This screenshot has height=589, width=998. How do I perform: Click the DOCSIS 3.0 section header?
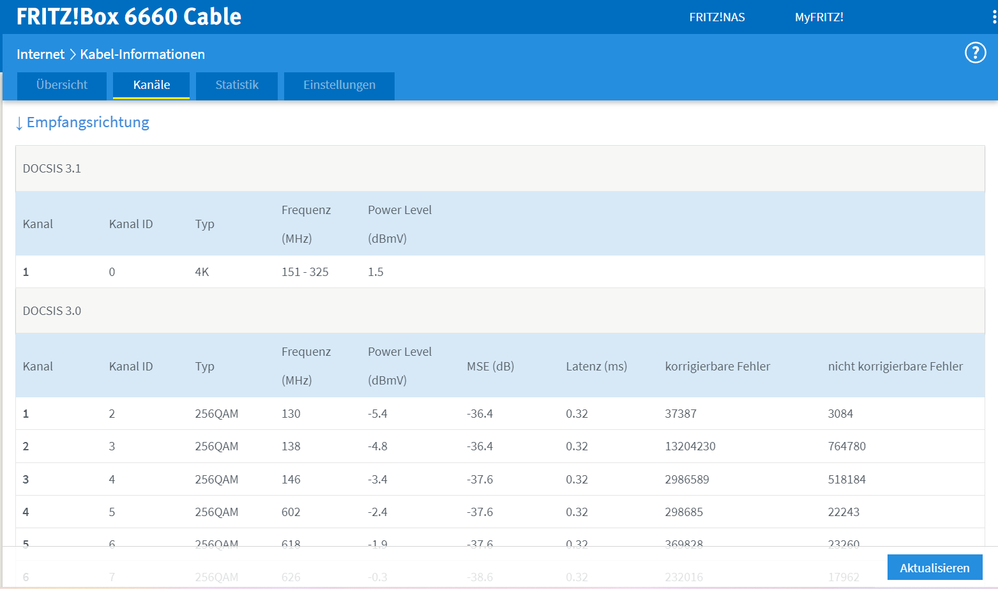500,311
